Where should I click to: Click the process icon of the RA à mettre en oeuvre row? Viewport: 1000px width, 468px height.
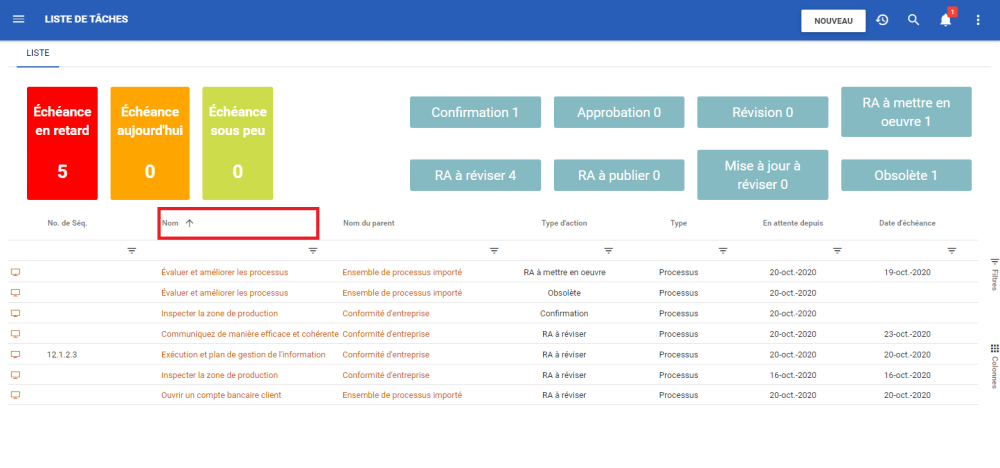pyautogui.click(x=16, y=272)
